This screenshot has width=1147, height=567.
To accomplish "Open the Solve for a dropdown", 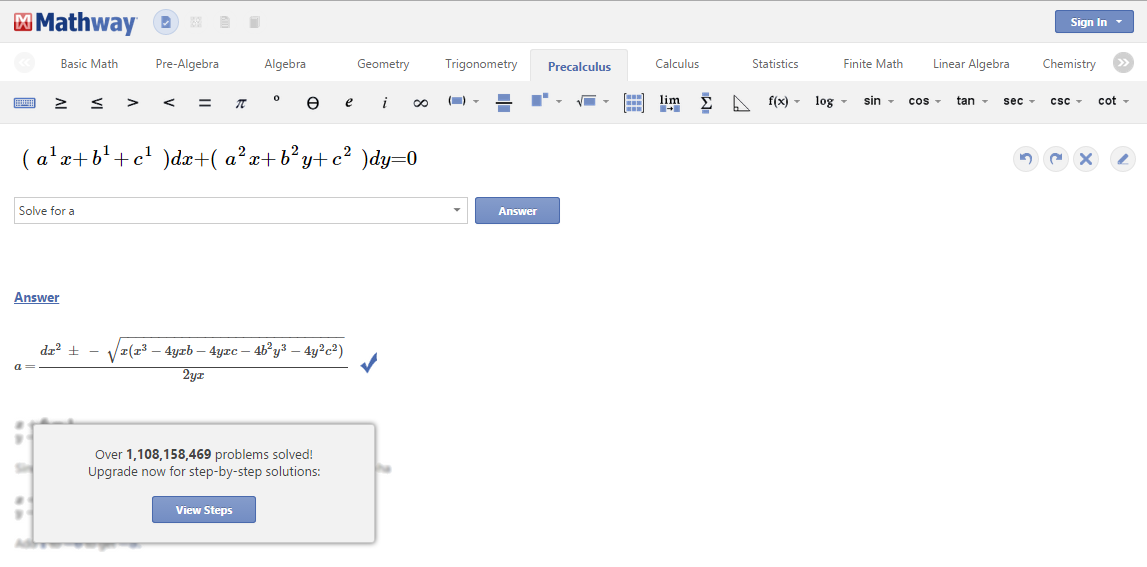I will 240,211.
